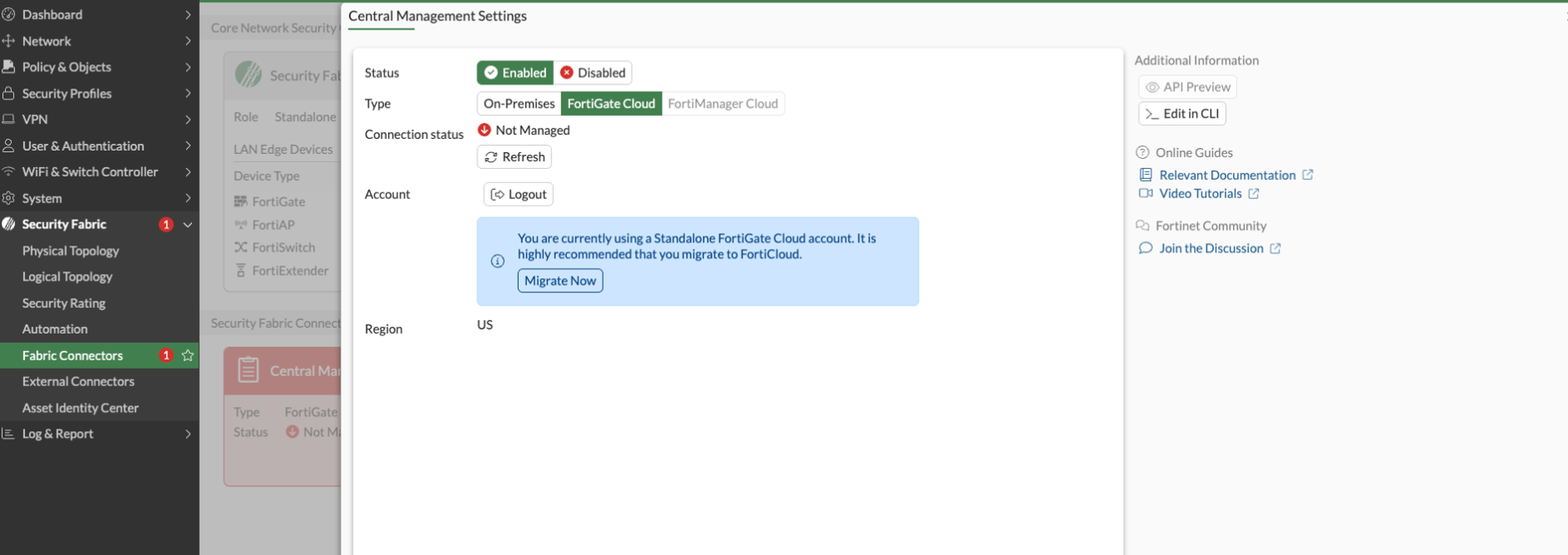Click the Video Tutorials camera icon
The width and height of the screenshot is (1568, 555).
pos(1146,193)
